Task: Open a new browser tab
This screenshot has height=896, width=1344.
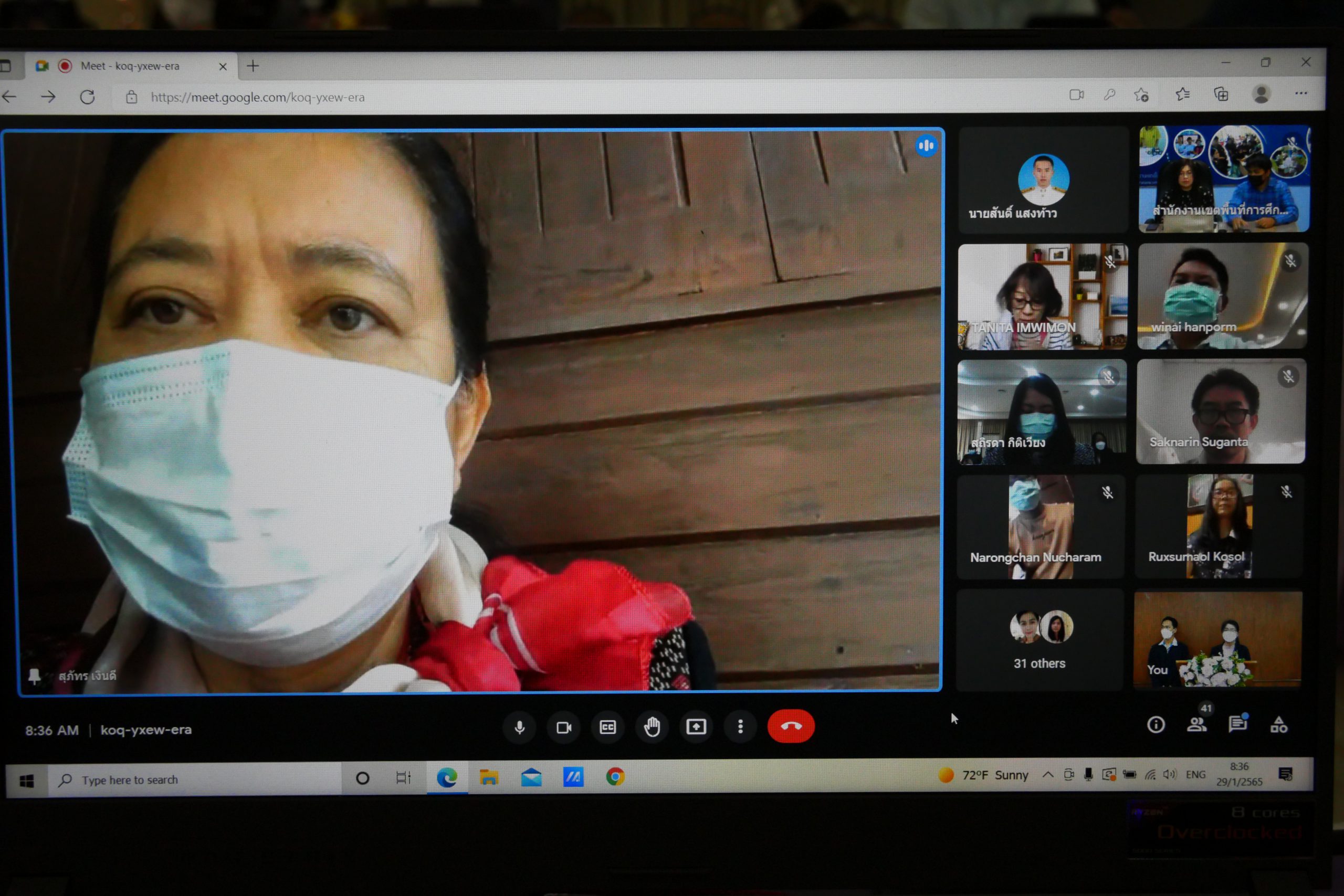Action: pyautogui.click(x=253, y=66)
